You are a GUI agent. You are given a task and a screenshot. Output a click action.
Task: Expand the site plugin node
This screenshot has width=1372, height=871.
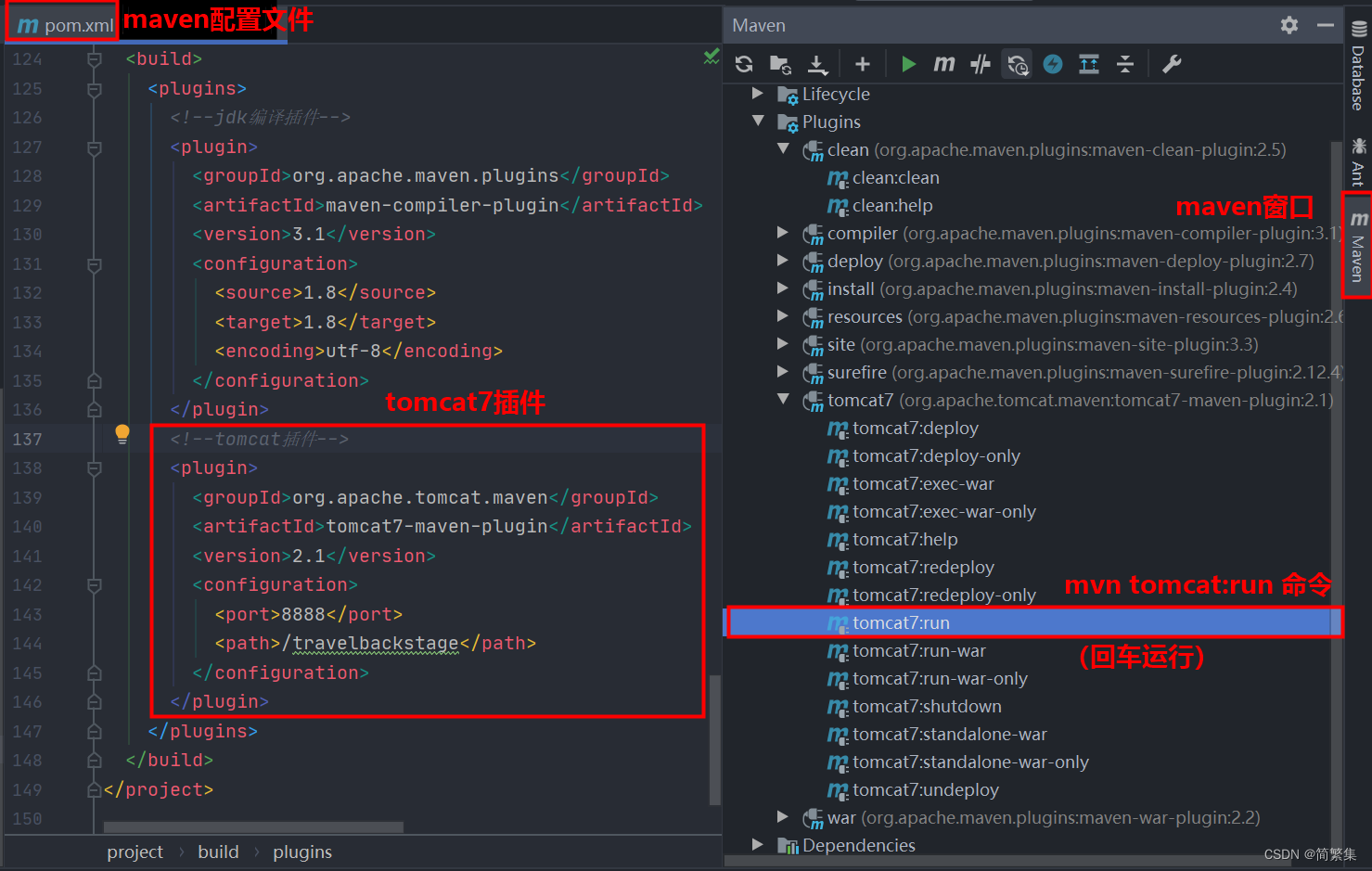pos(783,343)
